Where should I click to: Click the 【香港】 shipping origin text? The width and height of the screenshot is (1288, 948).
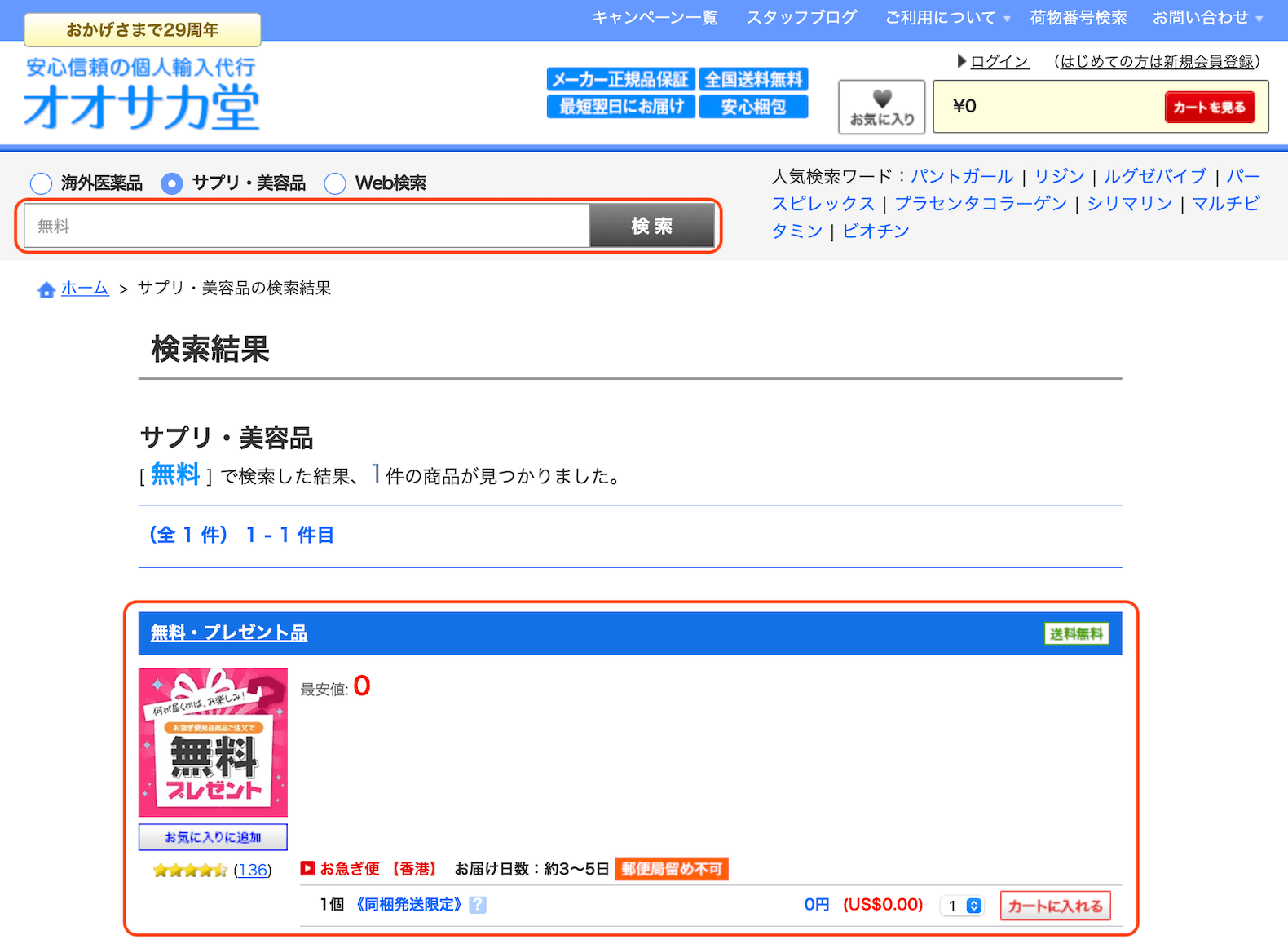(x=415, y=869)
